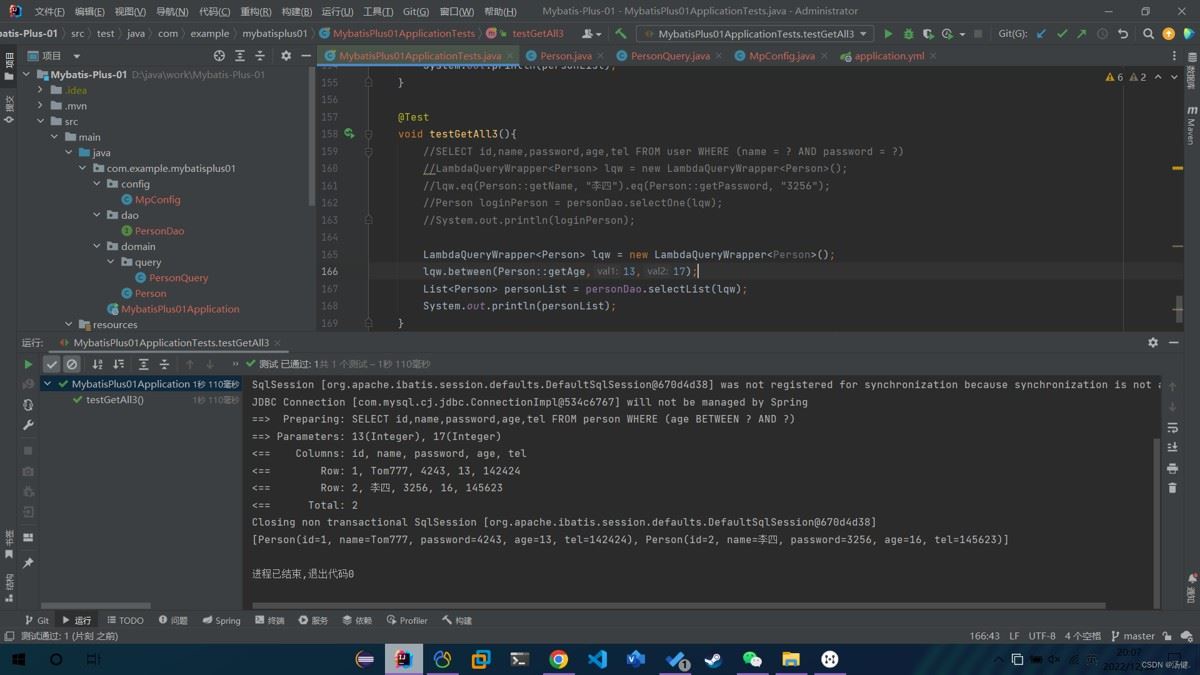Expand the .idea folder

click(41, 90)
